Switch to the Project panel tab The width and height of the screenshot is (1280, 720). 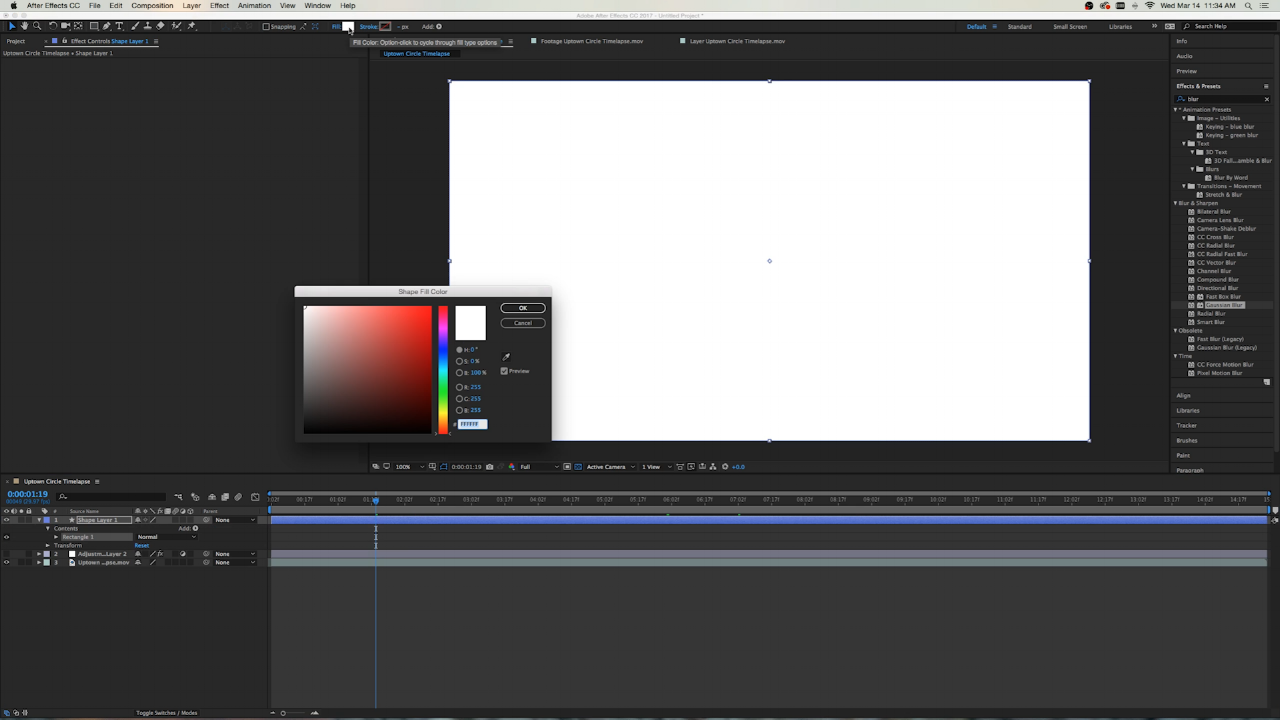[x=15, y=41]
